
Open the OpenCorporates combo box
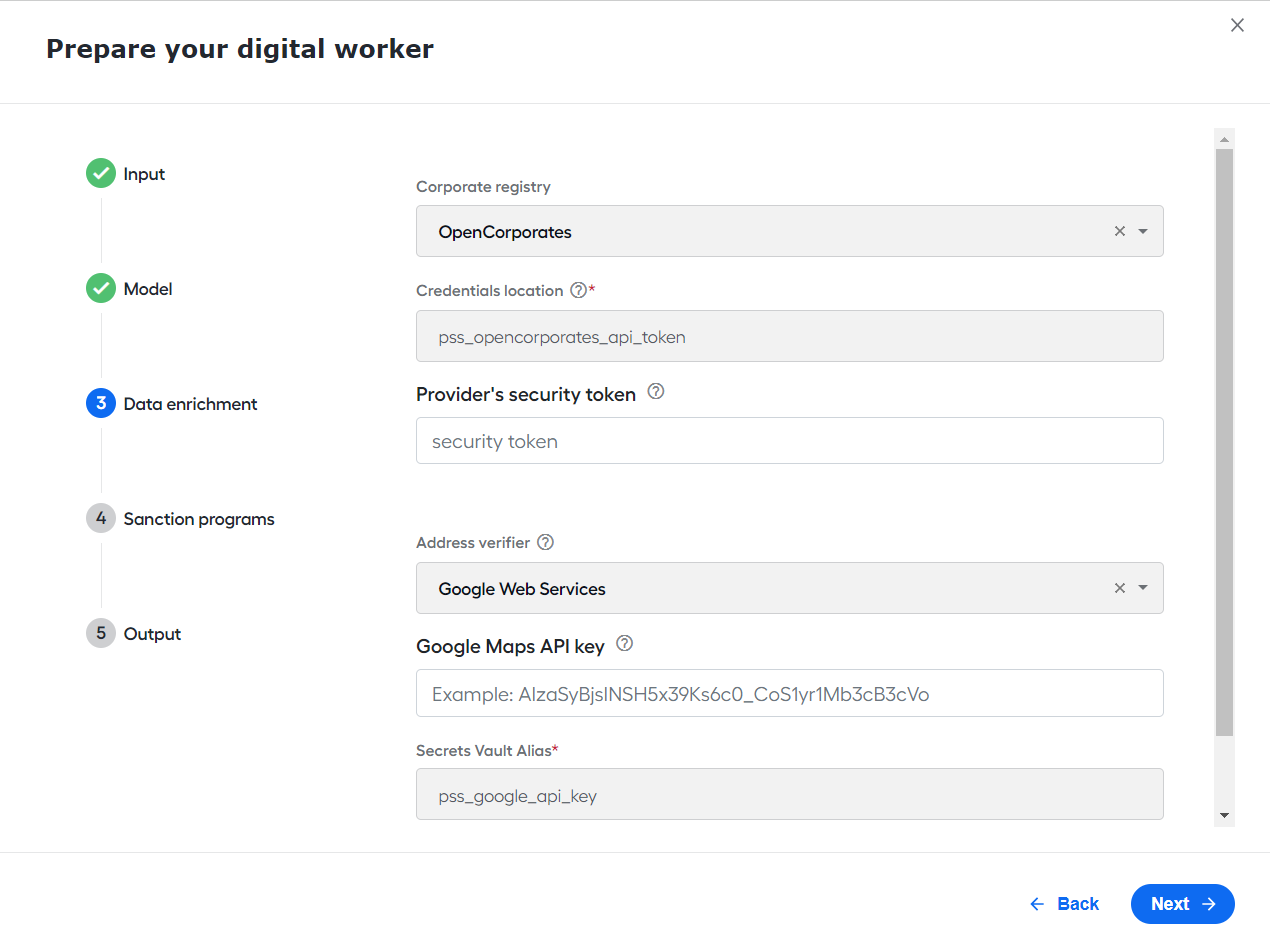point(790,231)
